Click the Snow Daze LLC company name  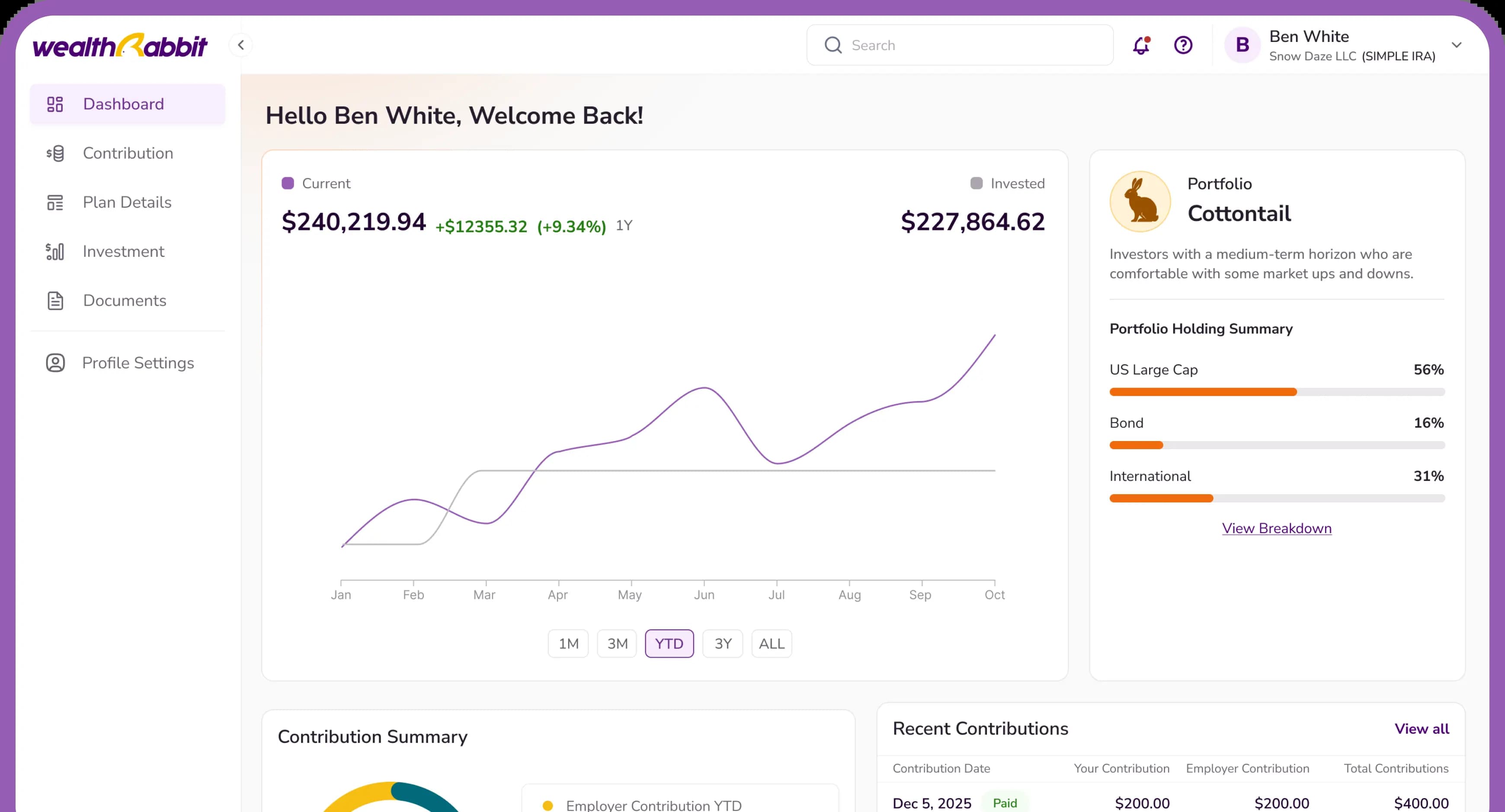click(x=1312, y=56)
